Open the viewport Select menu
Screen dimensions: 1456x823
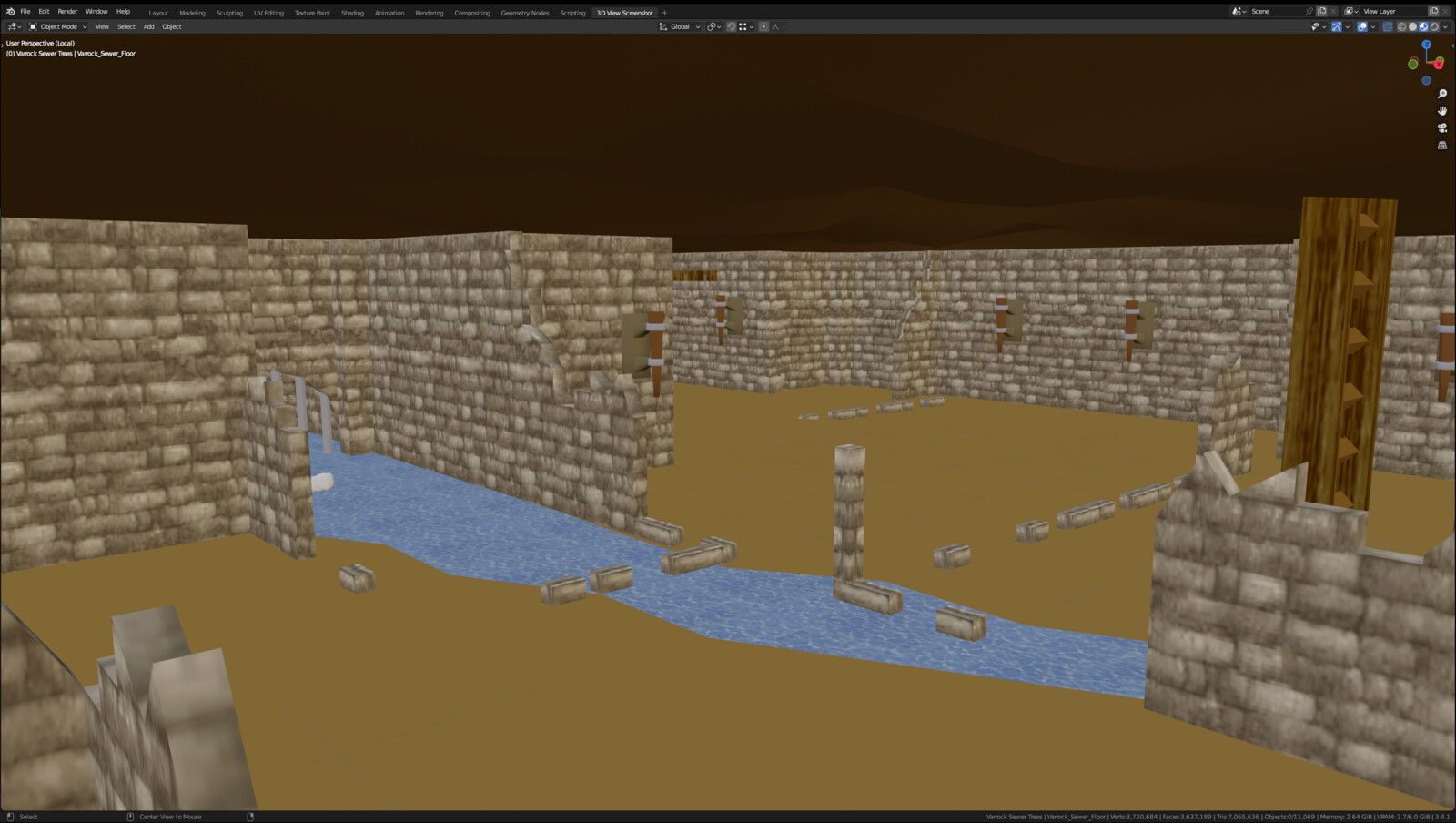126,26
